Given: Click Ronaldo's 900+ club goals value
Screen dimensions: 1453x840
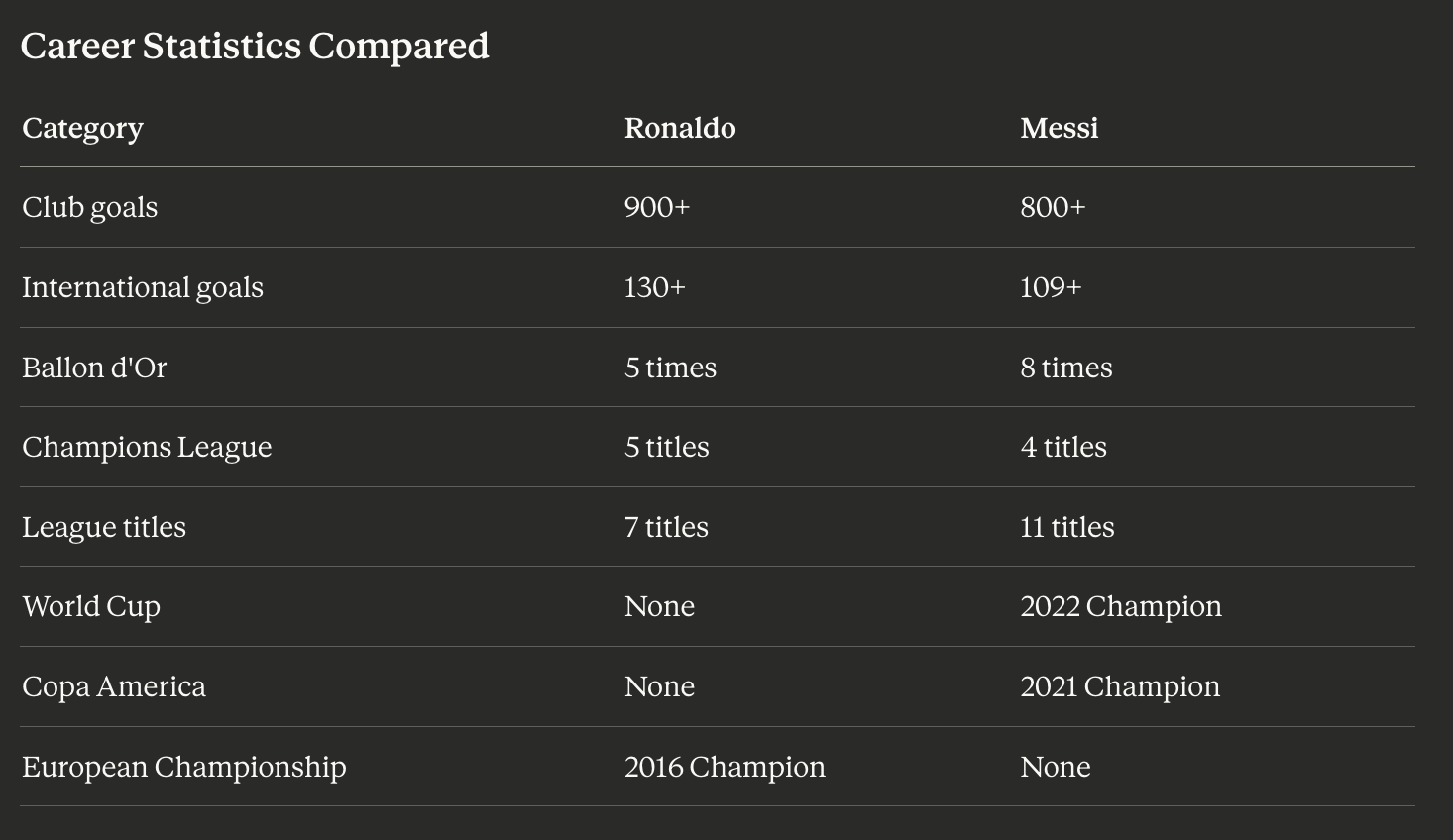Looking at the screenshot, I should pyautogui.click(x=656, y=207).
